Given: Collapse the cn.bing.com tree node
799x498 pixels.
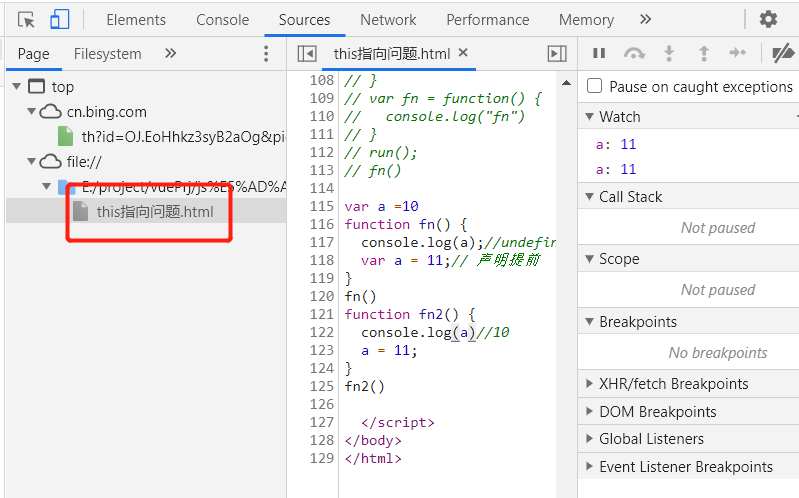Looking at the screenshot, I should (32, 112).
